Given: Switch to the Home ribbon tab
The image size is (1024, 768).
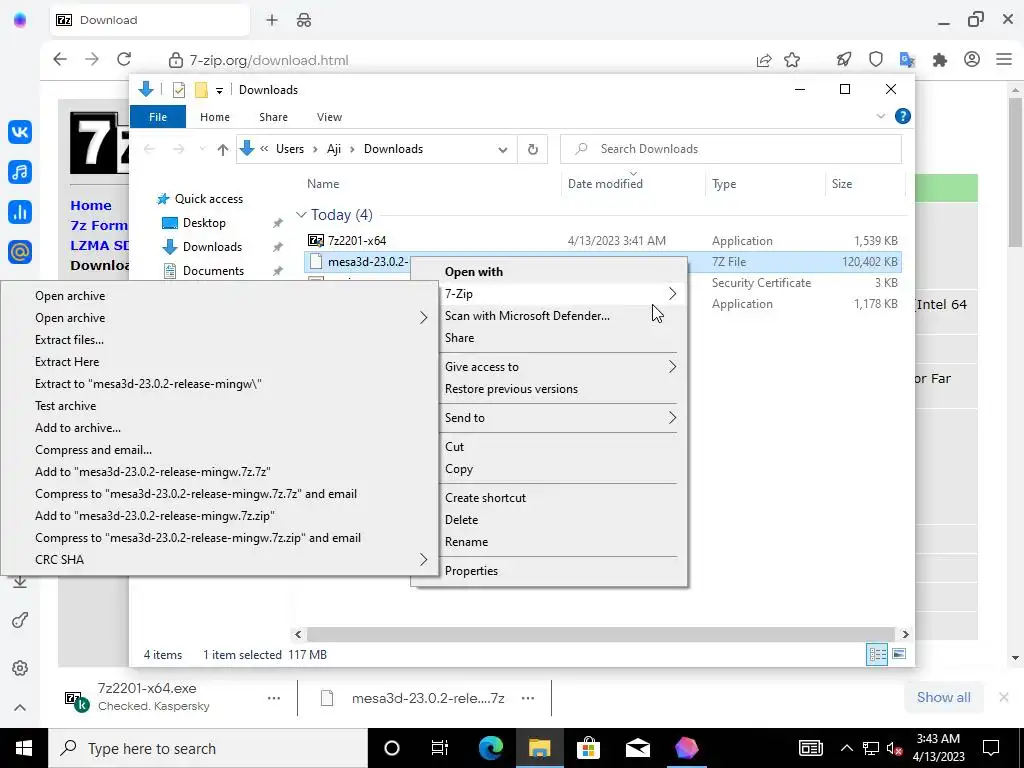Looking at the screenshot, I should coord(215,117).
